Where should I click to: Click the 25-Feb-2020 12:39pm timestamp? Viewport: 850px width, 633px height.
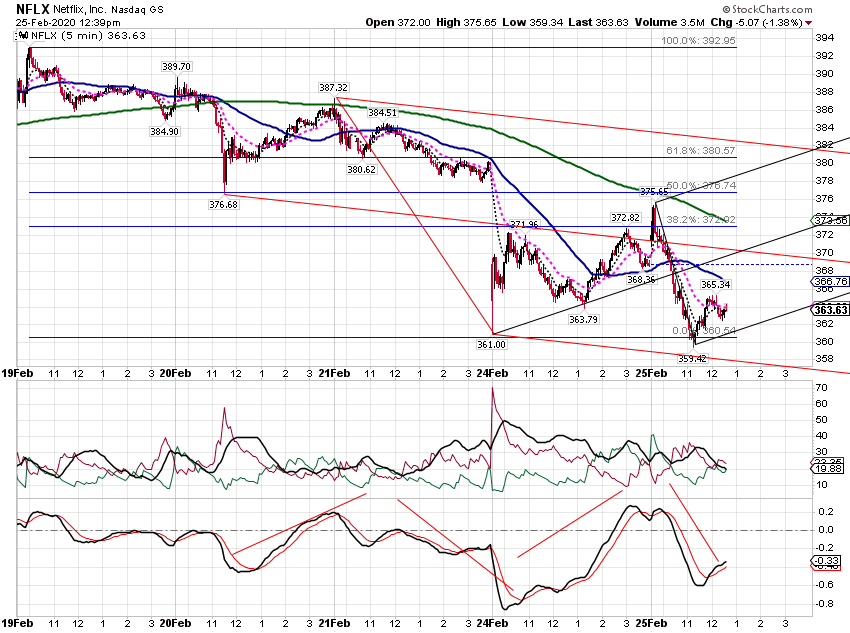68,23
